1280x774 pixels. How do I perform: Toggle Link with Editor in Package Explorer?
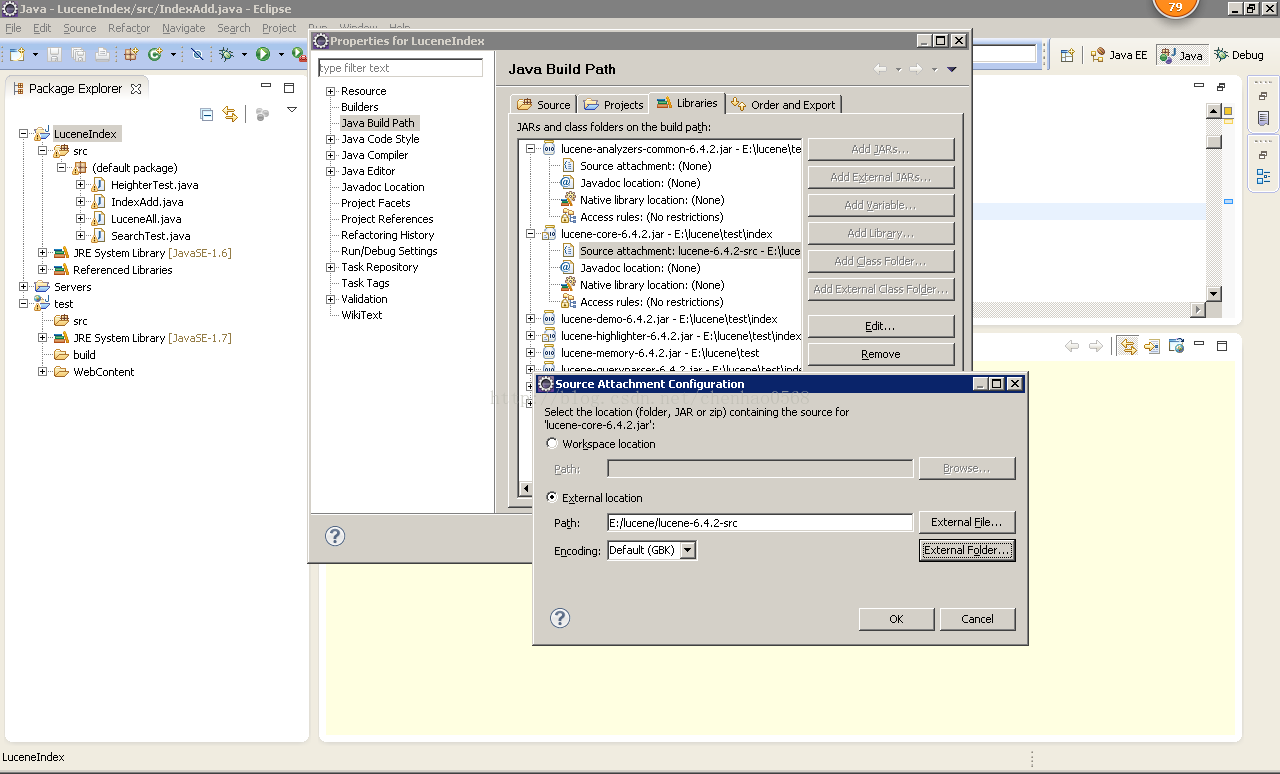coord(230,114)
